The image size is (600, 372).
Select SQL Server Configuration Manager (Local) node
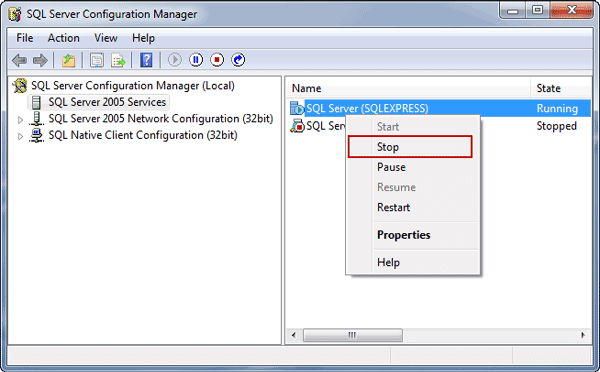(x=132, y=85)
